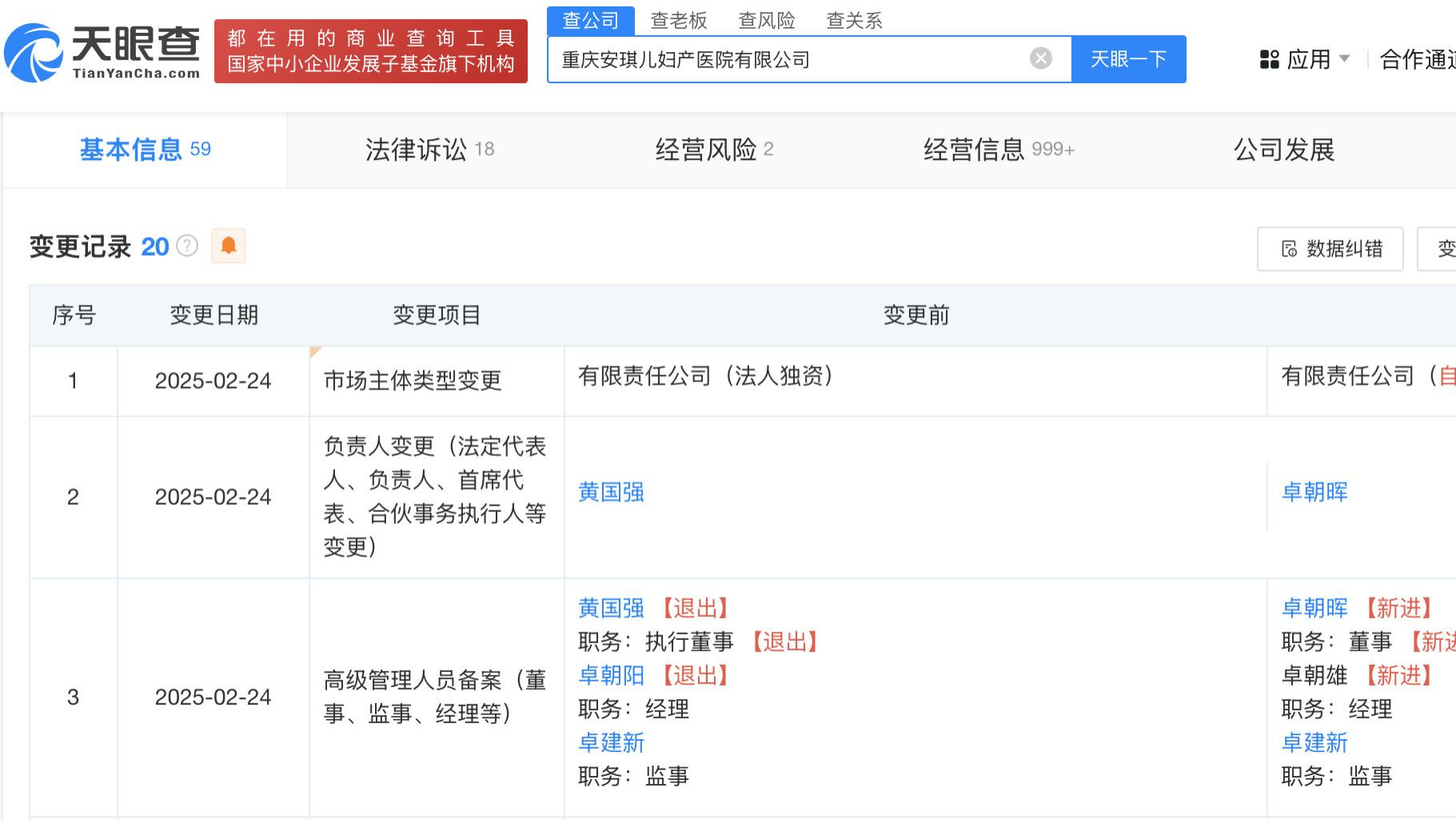Image resolution: width=1456 pixels, height=820 pixels.
Task: Click the 变更记录 20 heading
Action: [99, 246]
